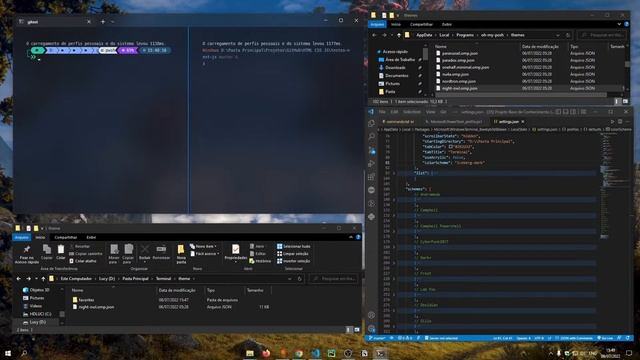This screenshot has height=360, width=640.
Task: Open the VS Code Search view
Action: coord(371,136)
